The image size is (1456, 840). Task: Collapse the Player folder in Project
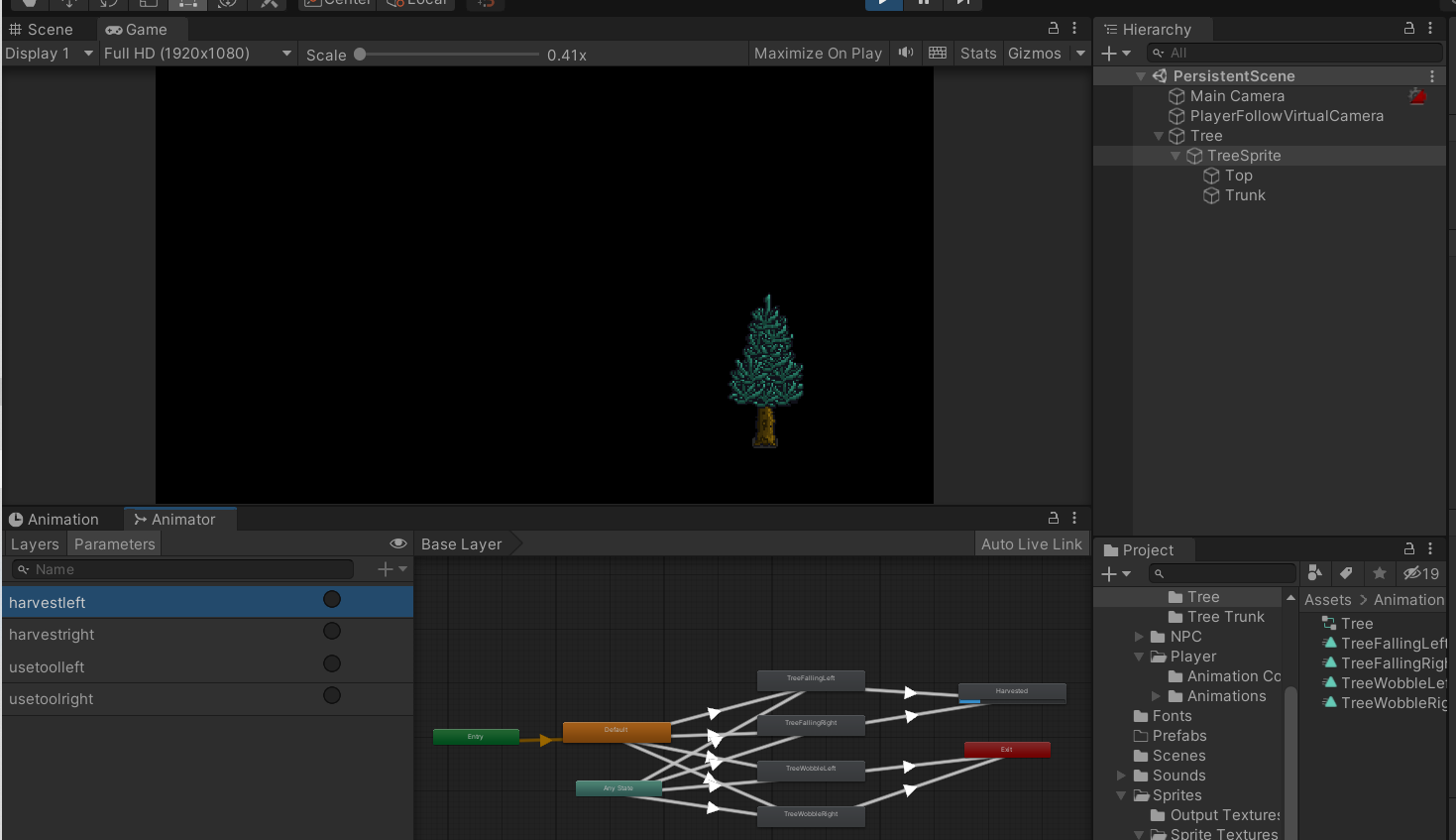[1139, 657]
